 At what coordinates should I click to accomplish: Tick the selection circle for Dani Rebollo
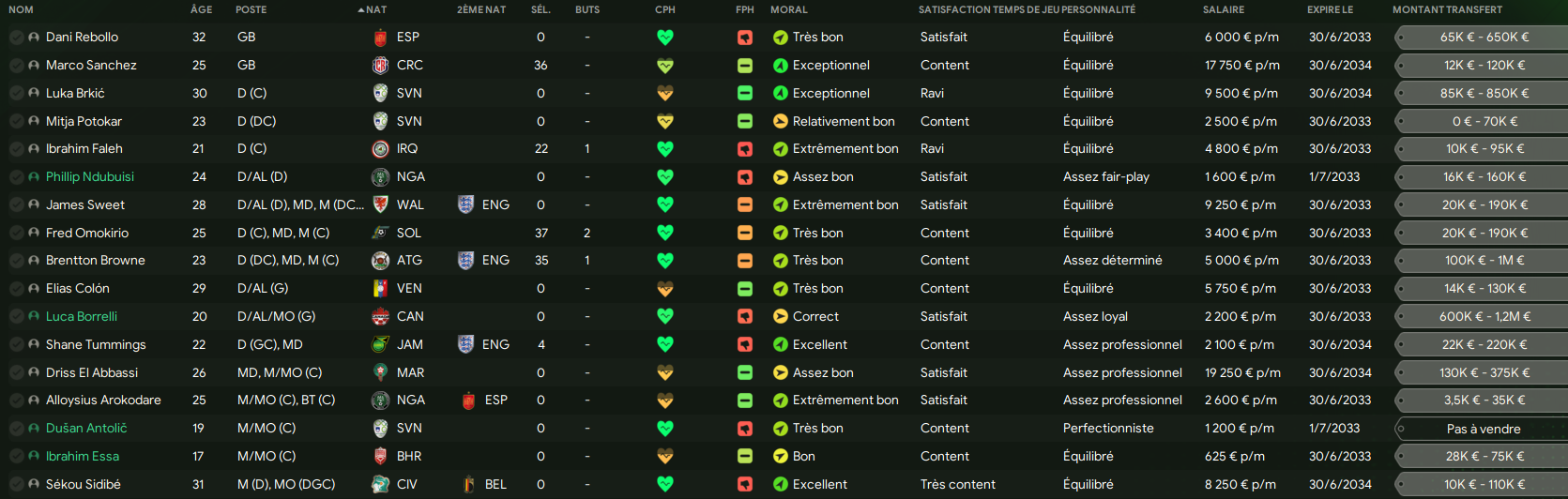pos(16,38)
